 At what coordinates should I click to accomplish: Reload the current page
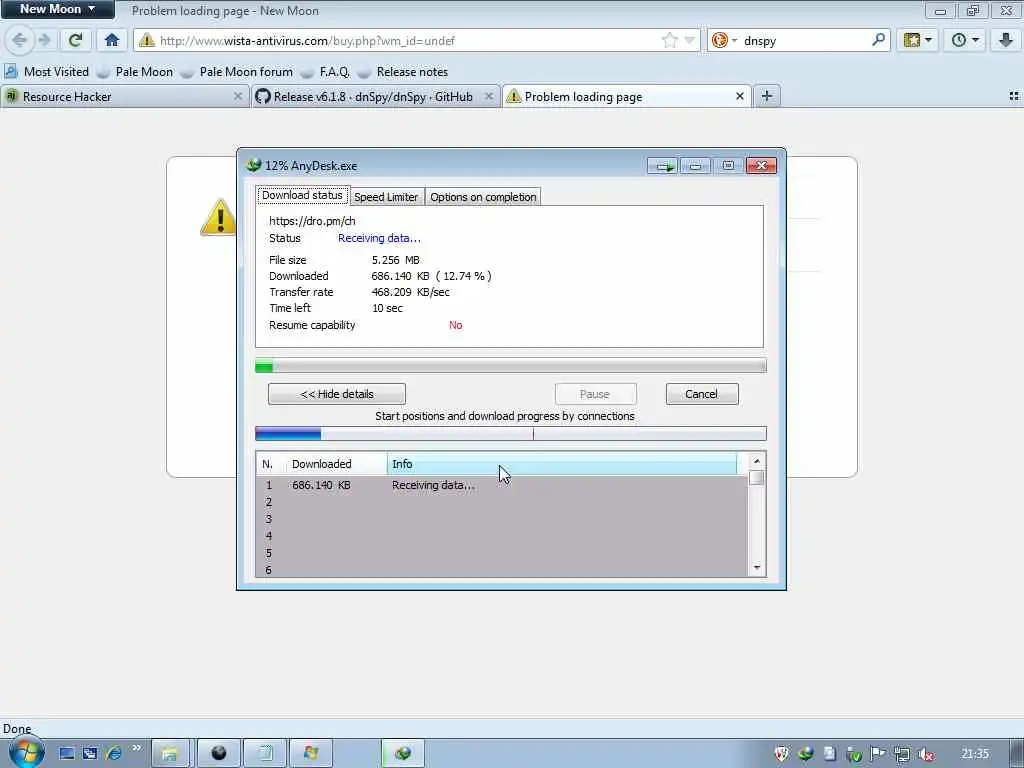point(75,40)
